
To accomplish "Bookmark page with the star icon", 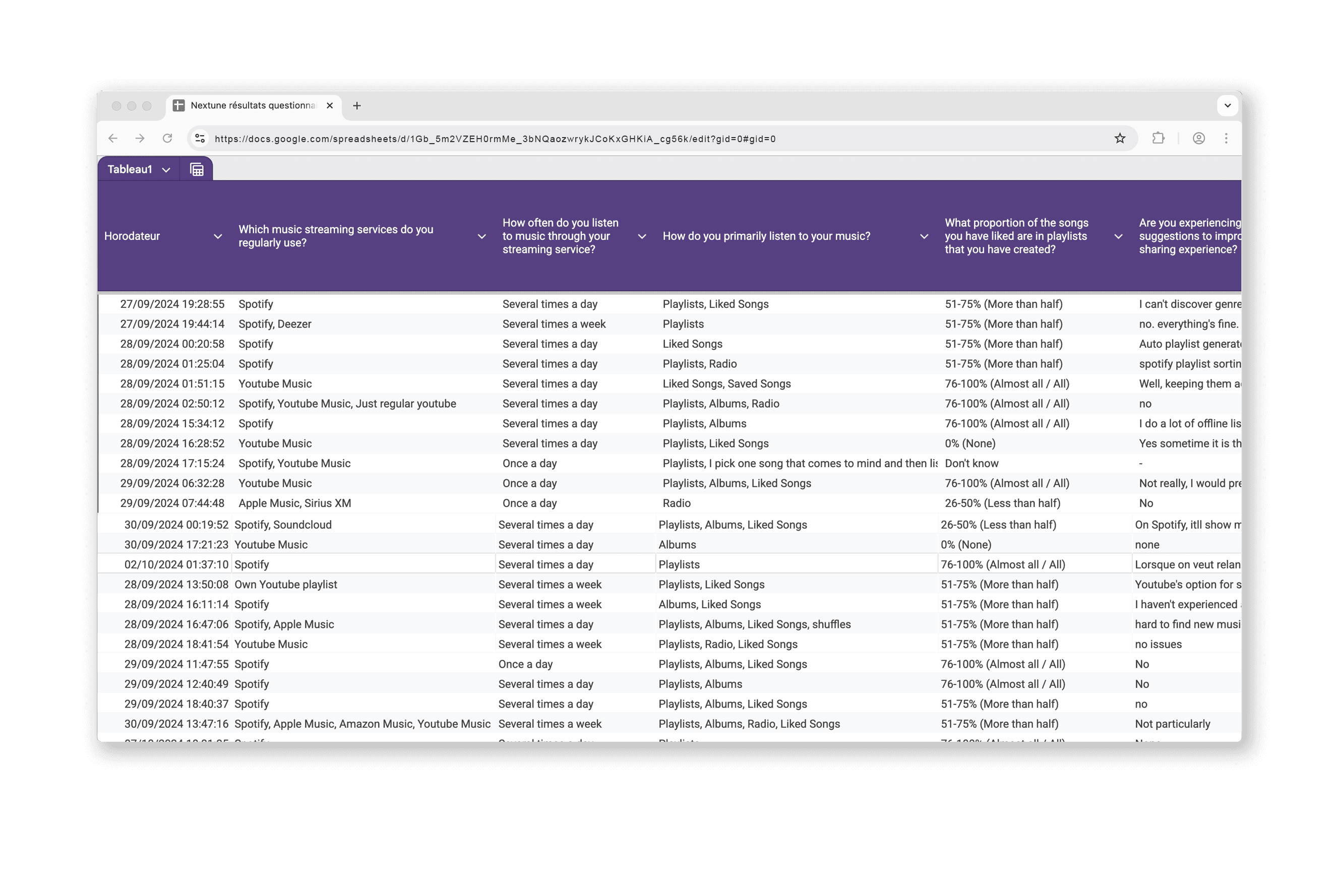I will [1120, 138].
